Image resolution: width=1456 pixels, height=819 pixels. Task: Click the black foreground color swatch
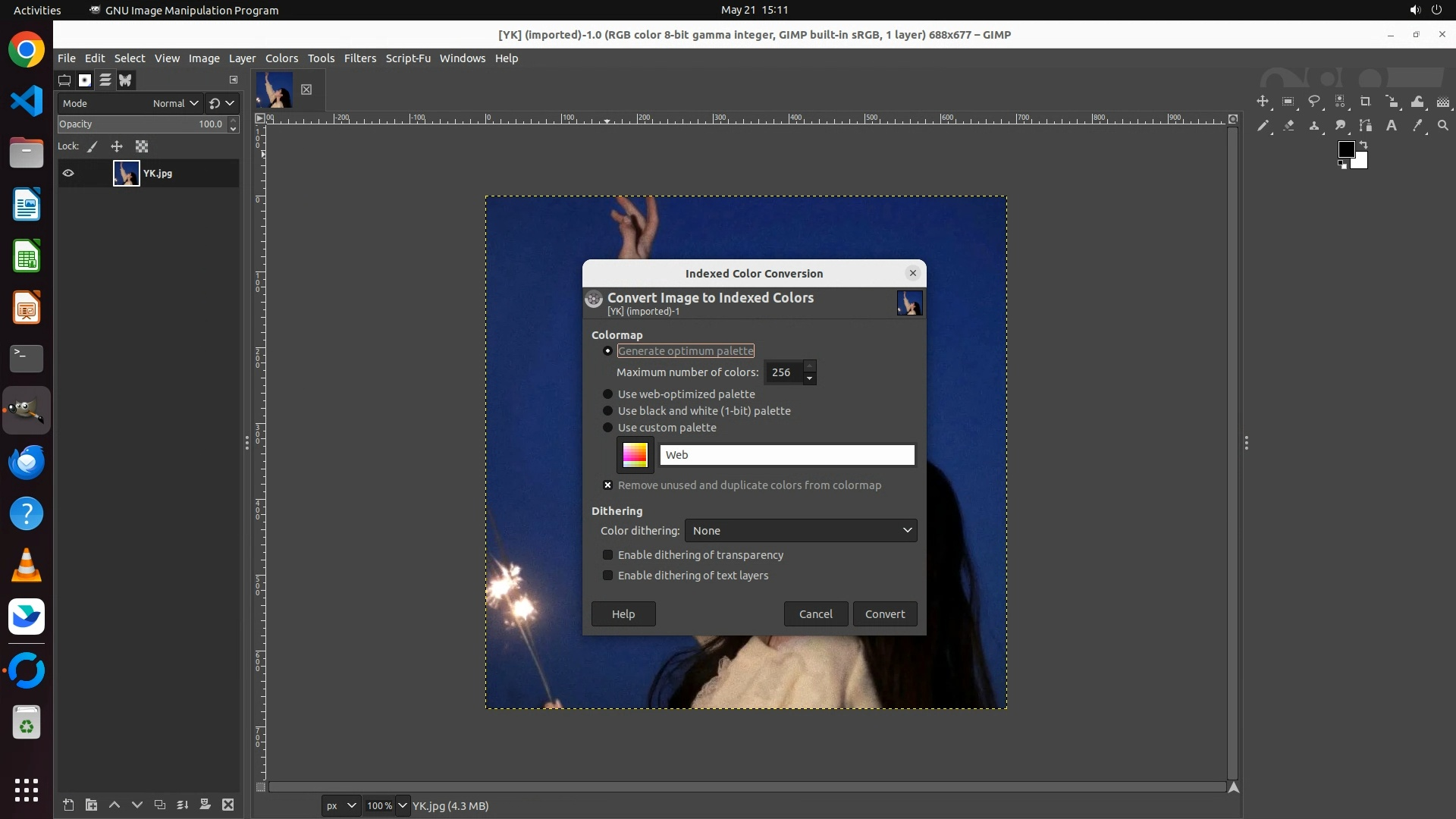tap(1345, 149)
